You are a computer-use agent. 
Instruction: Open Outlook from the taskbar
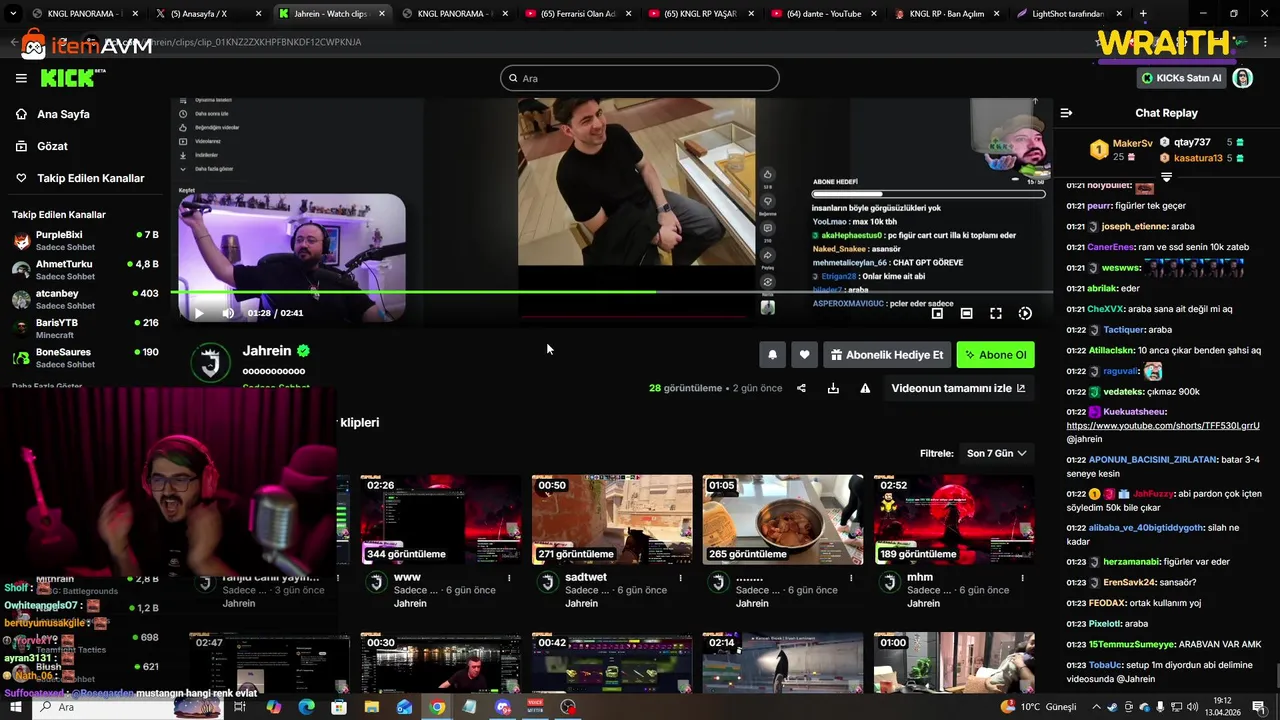404,707
